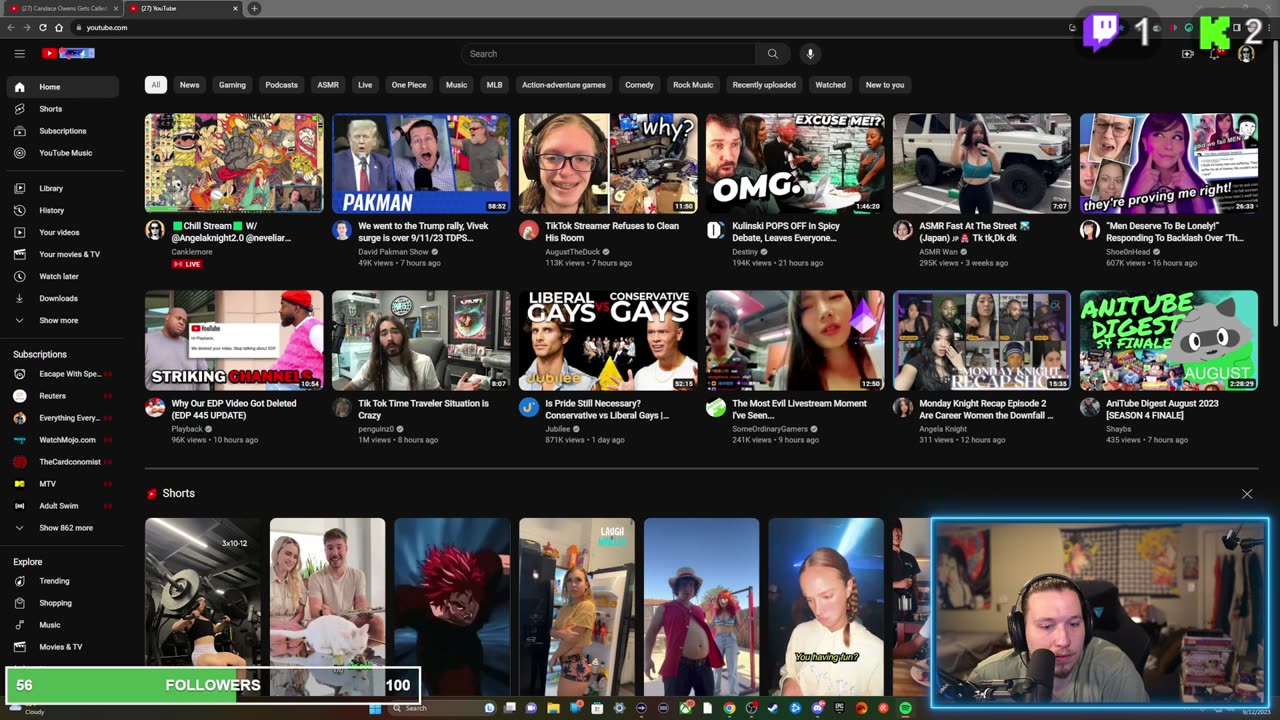Open the PAKMAN video thumbnail
The height and width of the screenshot is (720, 1280).
(x=421, y=163)
